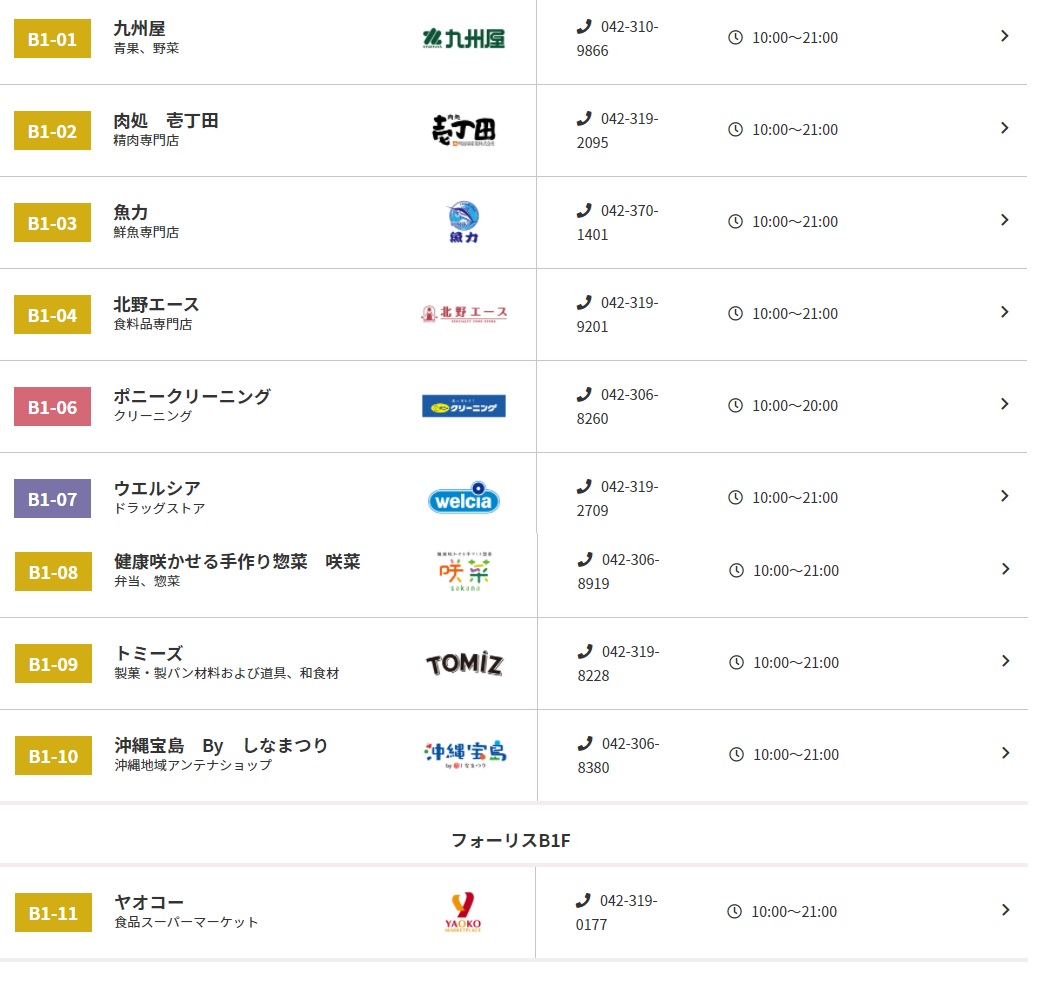
Task: Select the purple B1-07 floor badge
Action: coord(53,498)
